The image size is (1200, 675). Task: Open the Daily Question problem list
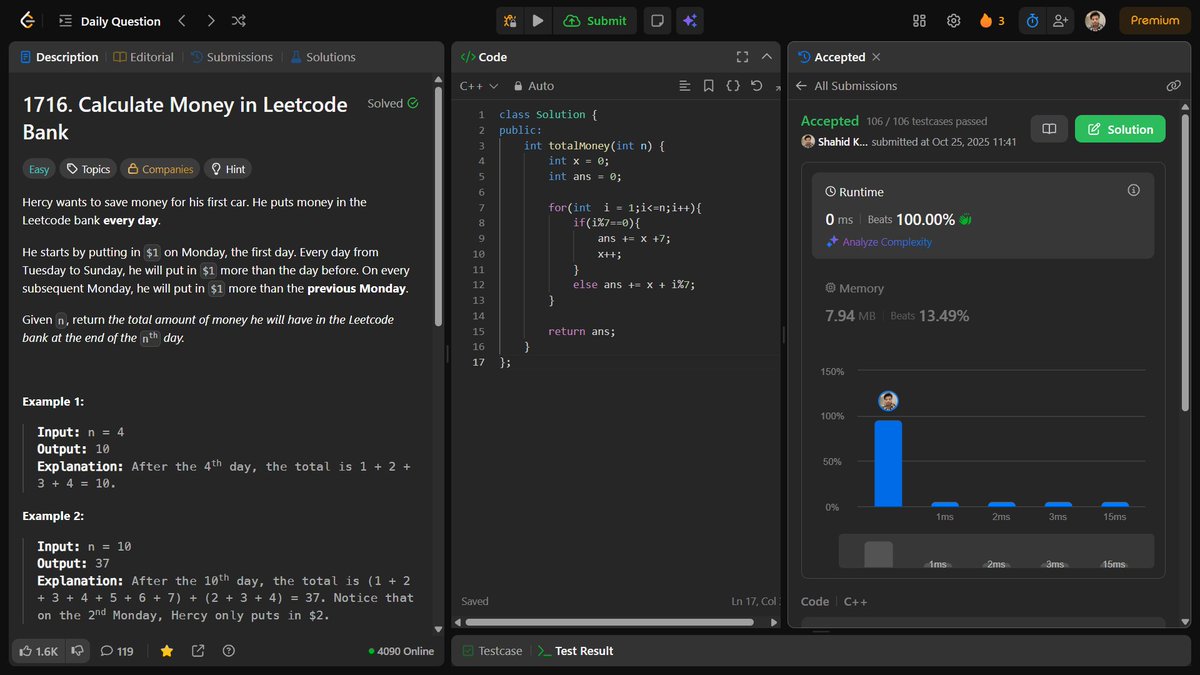click(x=109, y=20)
